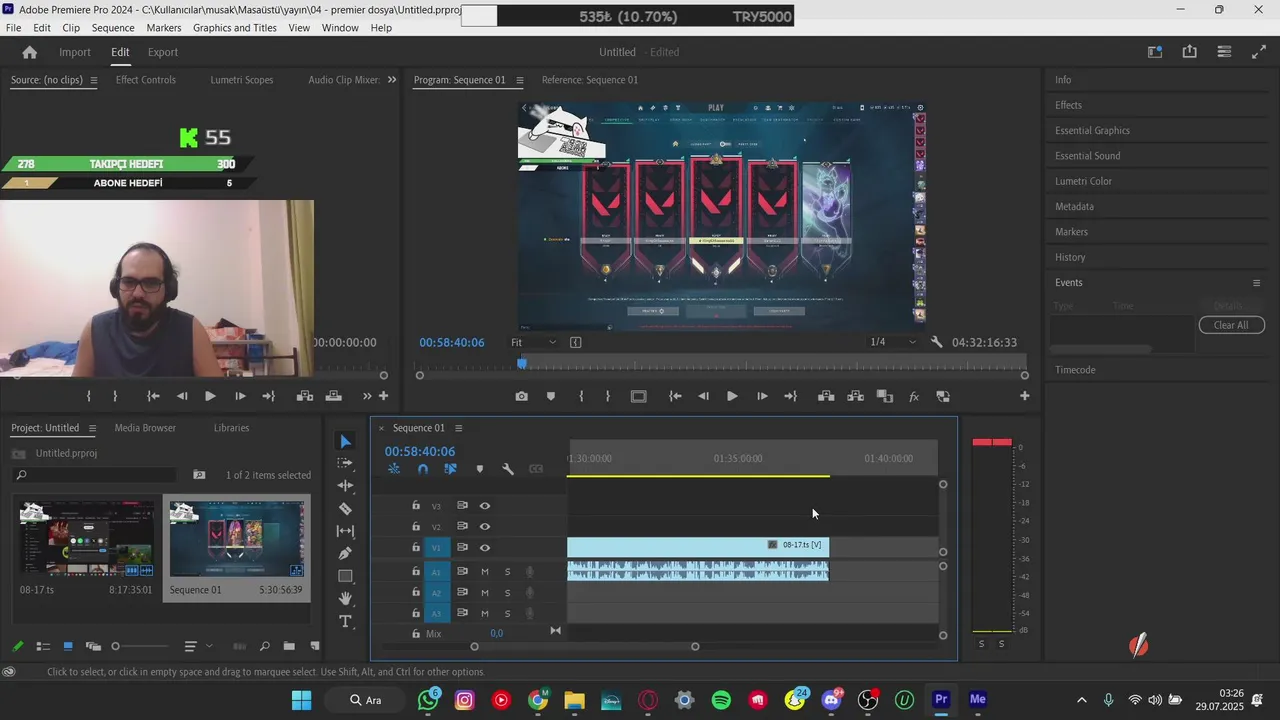Select the Hand tool
Viewport: 1280px width, 720px height.
[x=345, y=598]
